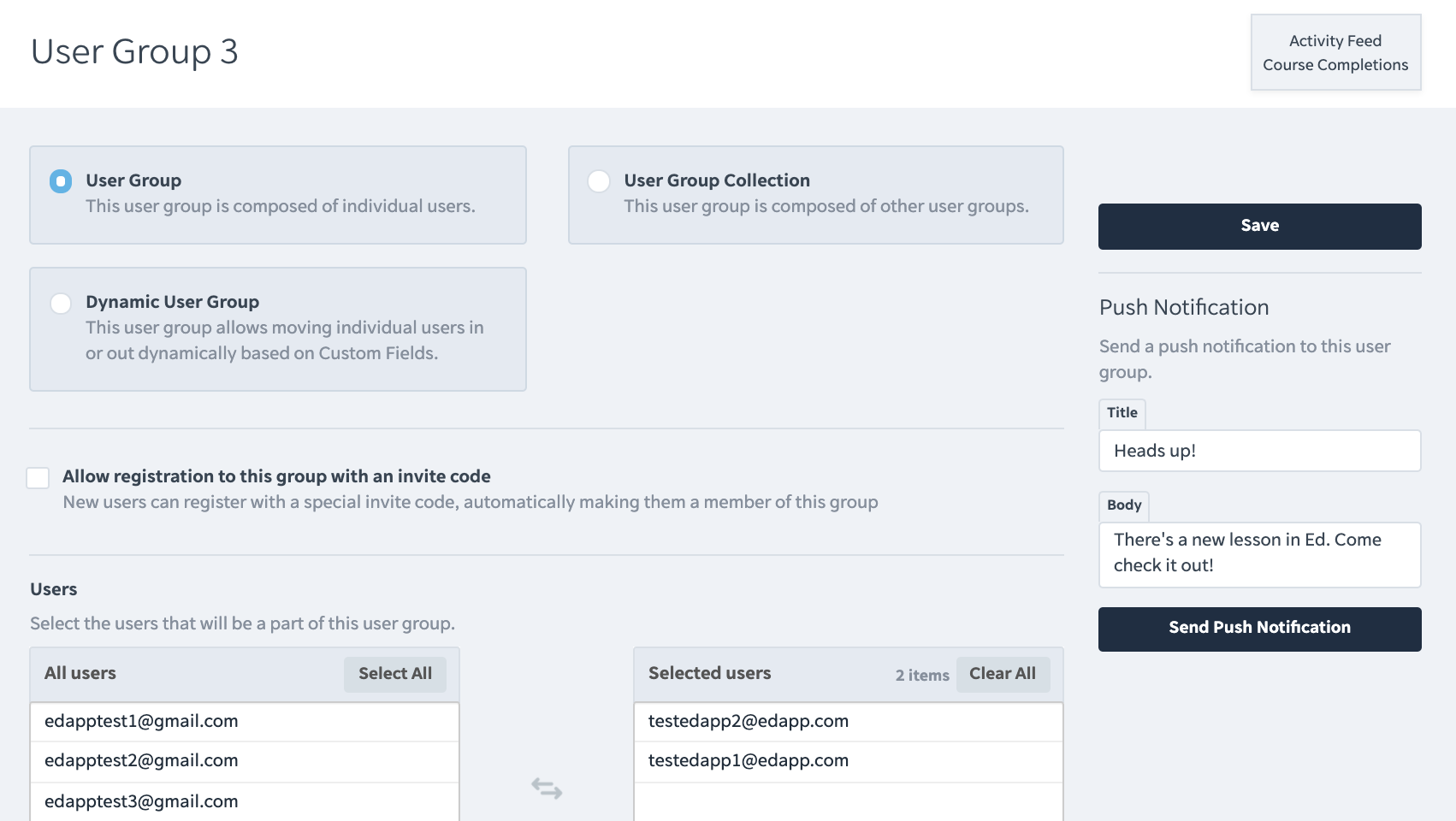Click the swap arrows icon between user lists

coord(547,788)
